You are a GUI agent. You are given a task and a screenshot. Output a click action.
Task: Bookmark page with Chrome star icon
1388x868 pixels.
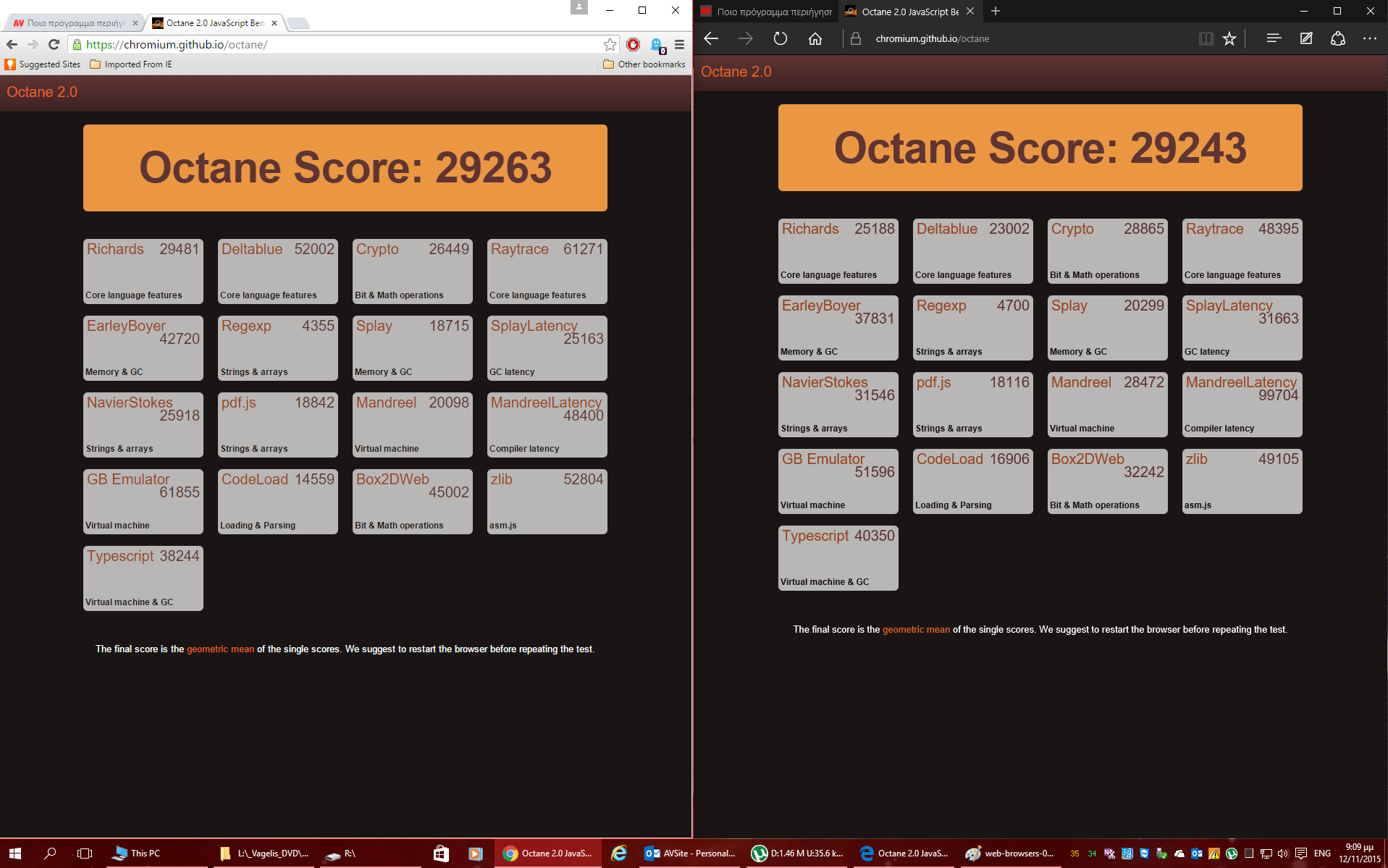pyautogui.click(x=610, y=44)
